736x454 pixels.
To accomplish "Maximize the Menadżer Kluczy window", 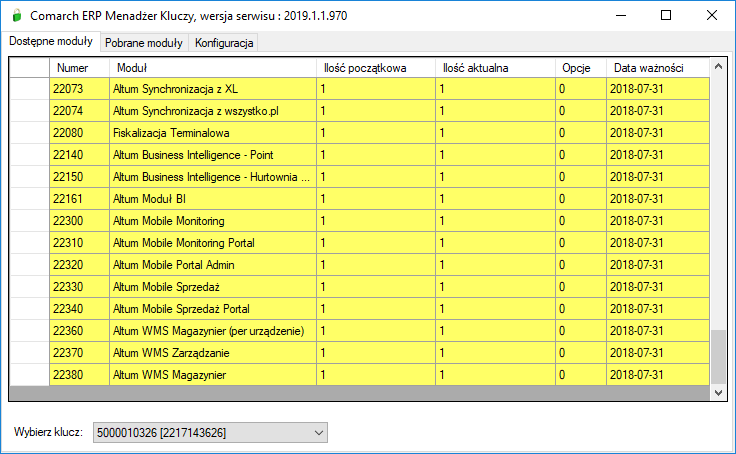I will click(666, 15).
